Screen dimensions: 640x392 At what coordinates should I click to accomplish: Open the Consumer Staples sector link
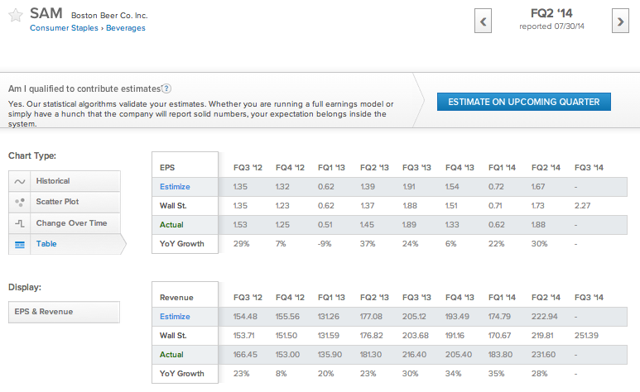pyautogui.click(x=64, y=28)
